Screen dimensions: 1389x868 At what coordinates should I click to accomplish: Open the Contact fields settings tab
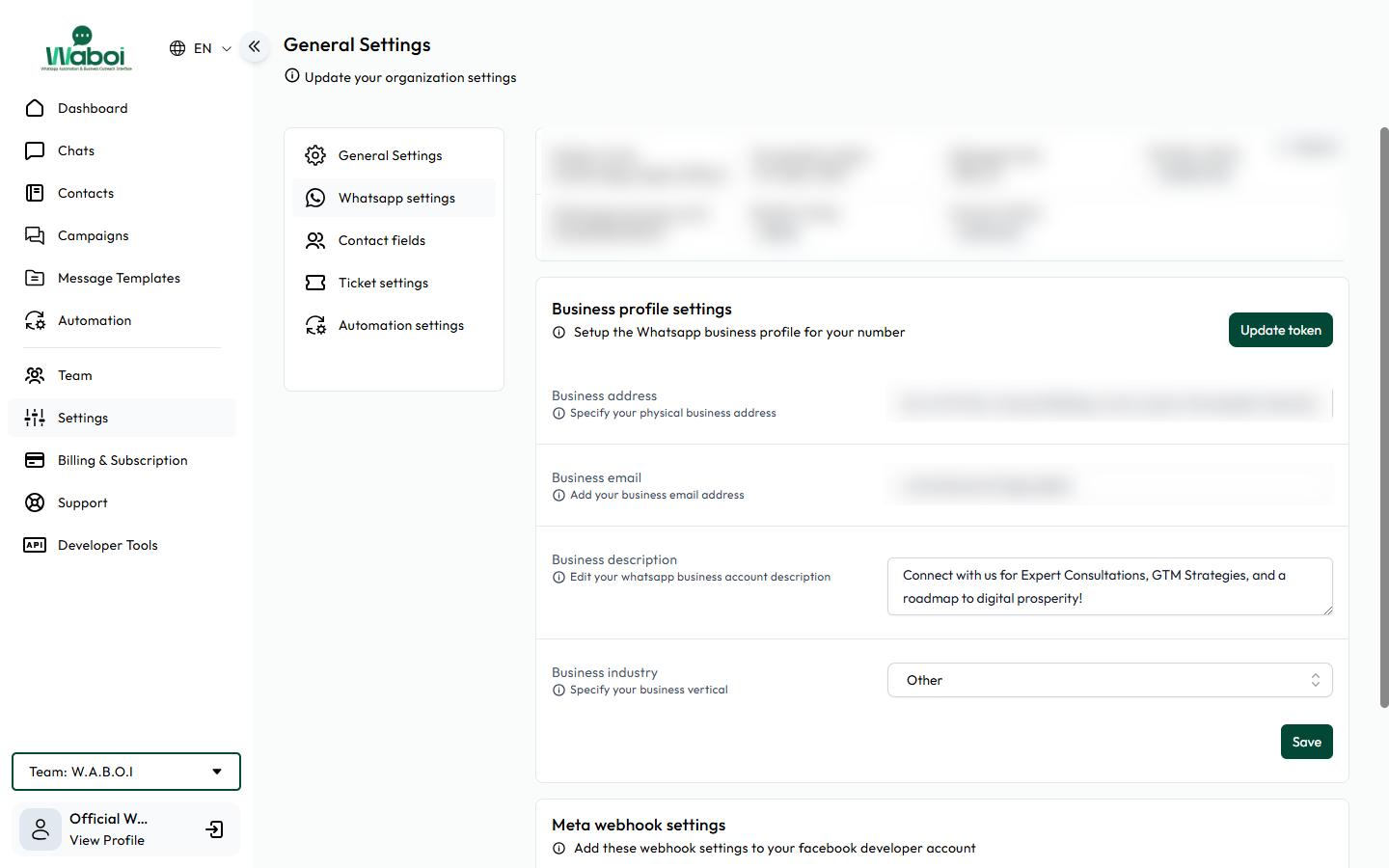pos(382,240)
